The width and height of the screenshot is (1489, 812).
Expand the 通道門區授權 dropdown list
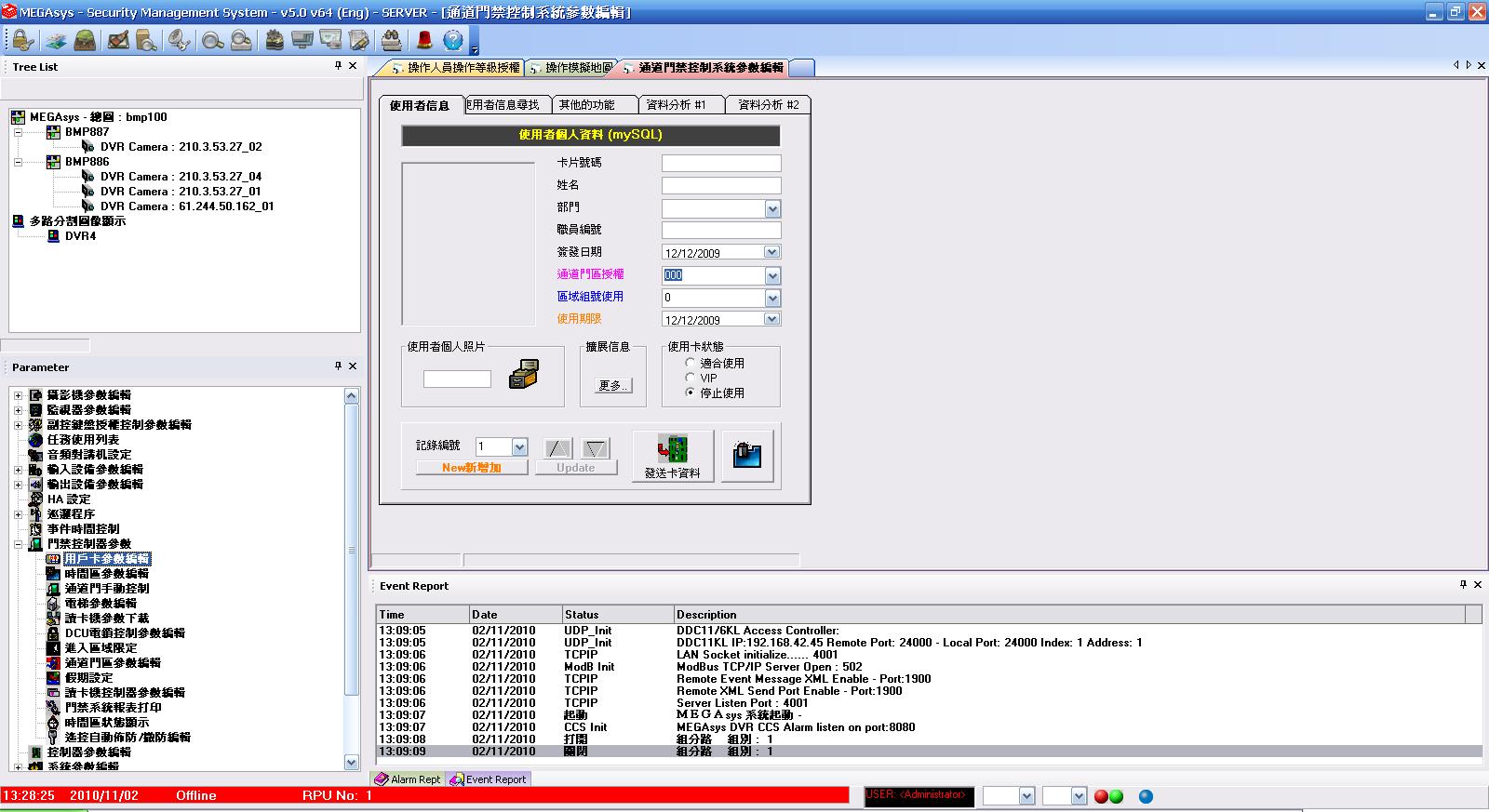tap(771, 275)
